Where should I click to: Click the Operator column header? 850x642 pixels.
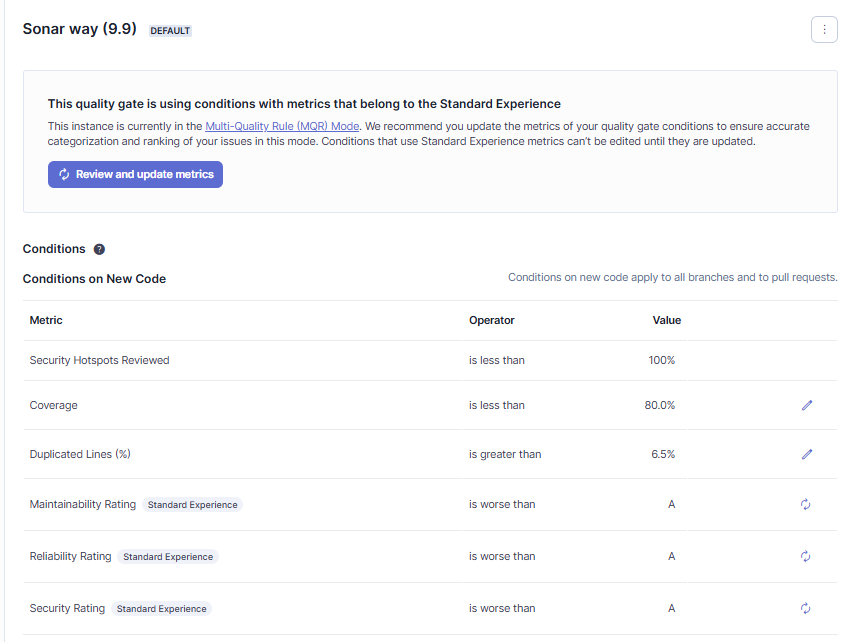click(492, 320)
